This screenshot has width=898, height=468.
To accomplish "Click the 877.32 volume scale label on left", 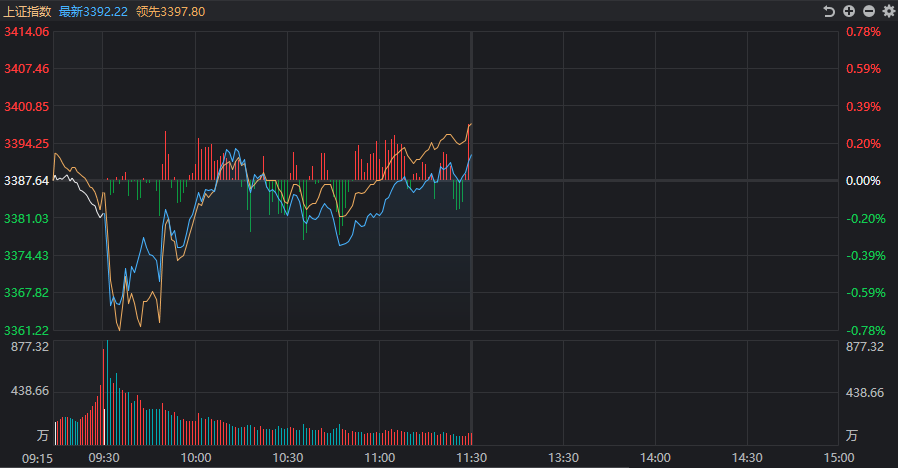I will [30, 347].
